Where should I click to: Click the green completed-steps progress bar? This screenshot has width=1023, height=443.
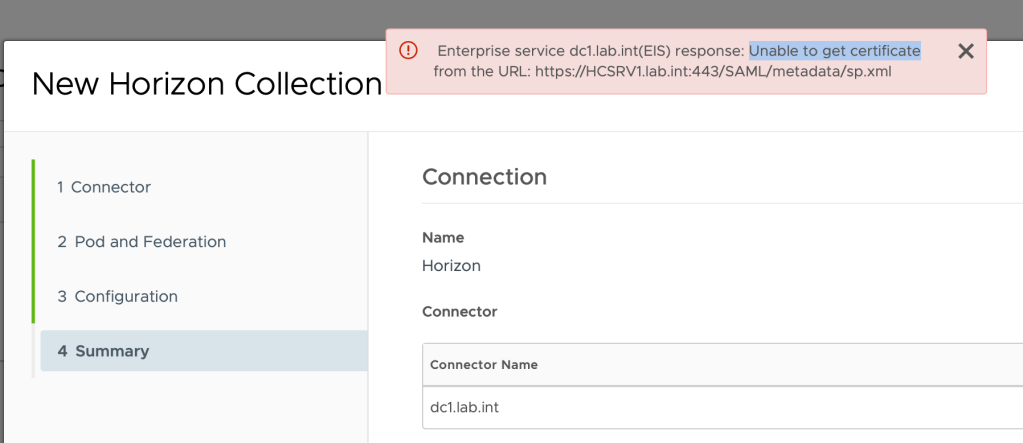(34, 241)
